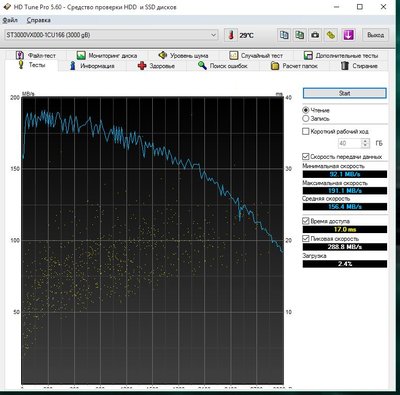Viewport: 400px width, 395px height.
Task: Click the Выход button
Action: coord(376,35)
